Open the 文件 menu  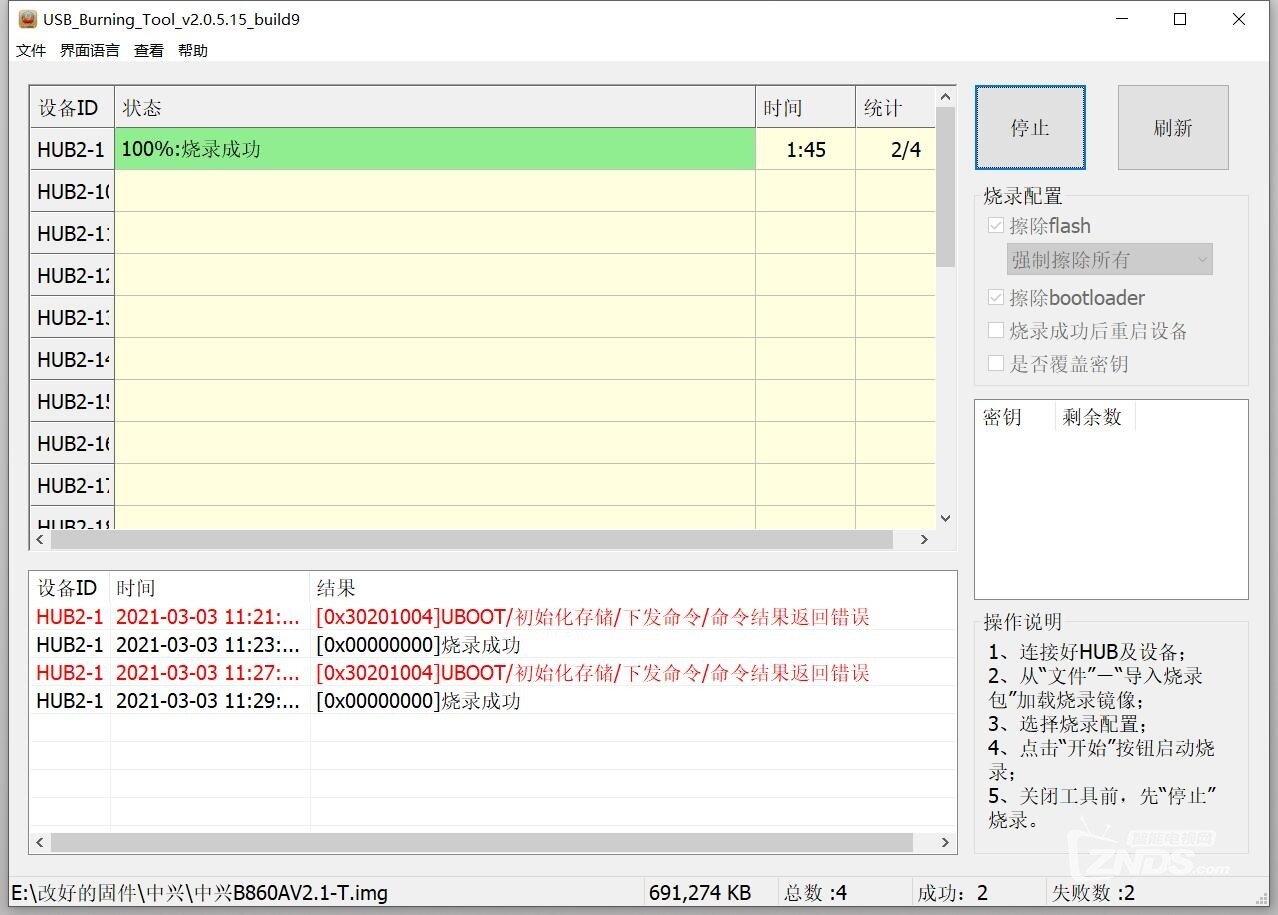coord(31,51)
